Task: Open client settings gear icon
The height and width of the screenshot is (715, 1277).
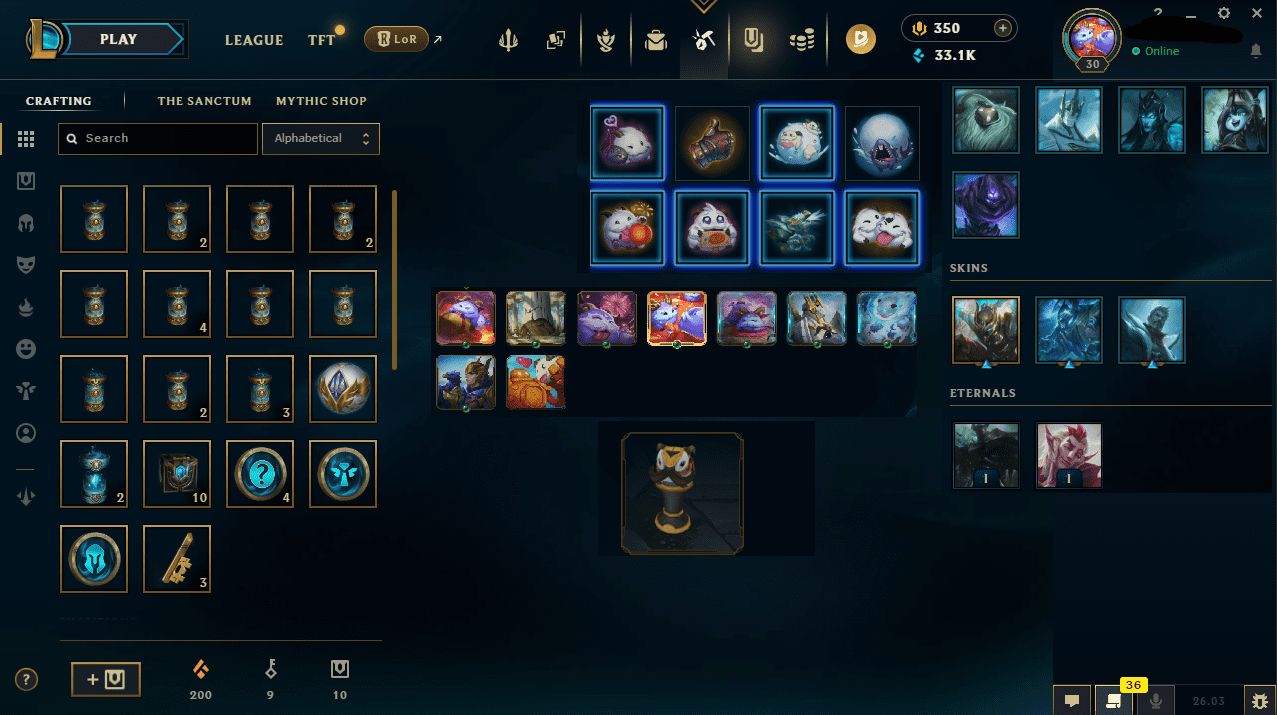Action: point(1224,13)
